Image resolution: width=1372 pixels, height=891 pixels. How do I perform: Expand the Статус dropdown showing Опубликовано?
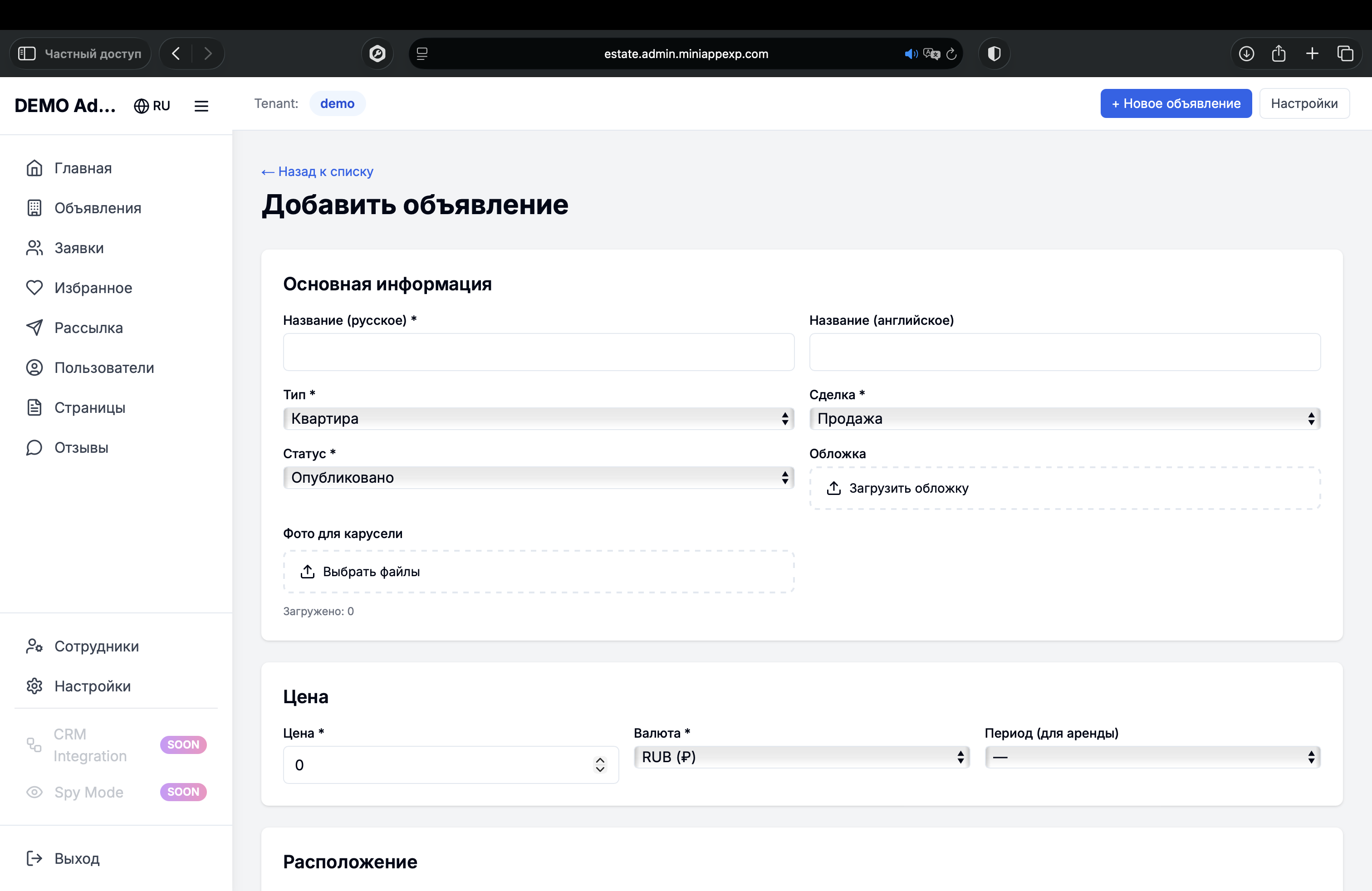538,477
